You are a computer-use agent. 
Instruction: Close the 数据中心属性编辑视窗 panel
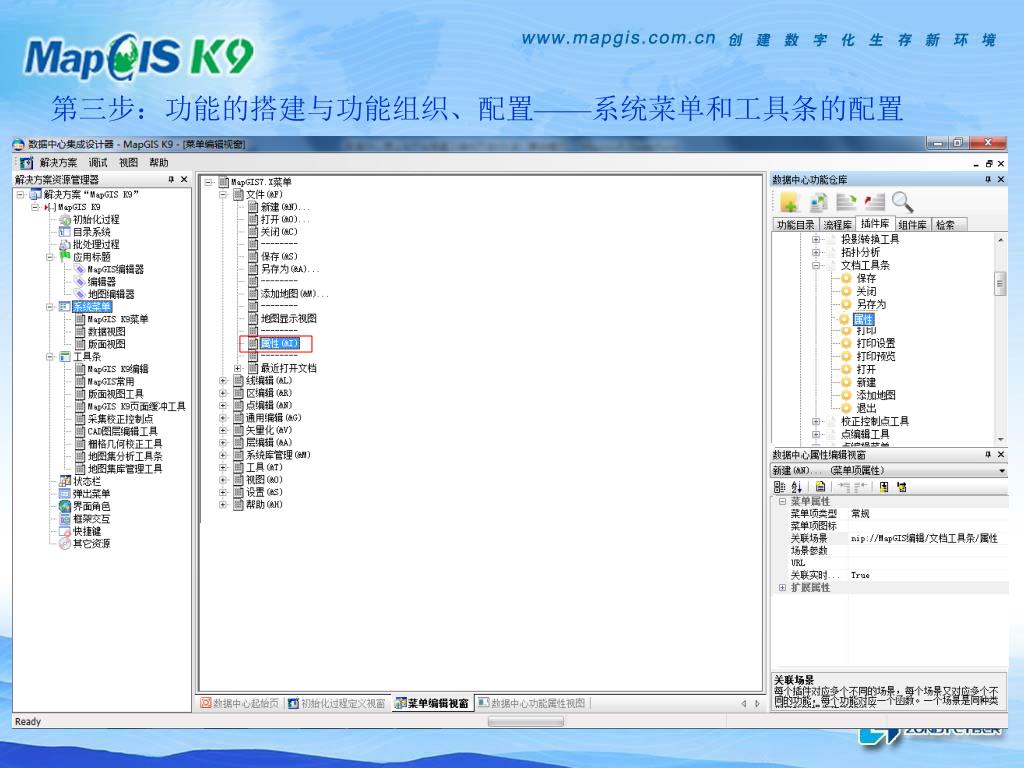tap(1001, 454)
